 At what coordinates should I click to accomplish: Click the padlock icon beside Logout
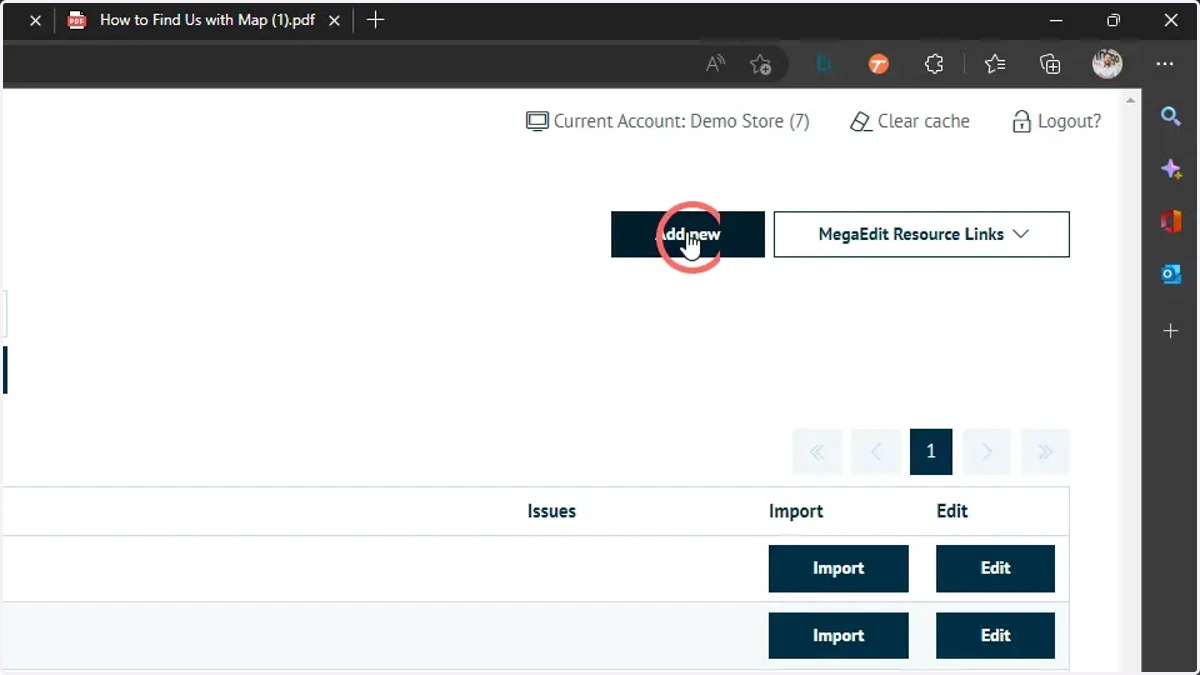1021,122
